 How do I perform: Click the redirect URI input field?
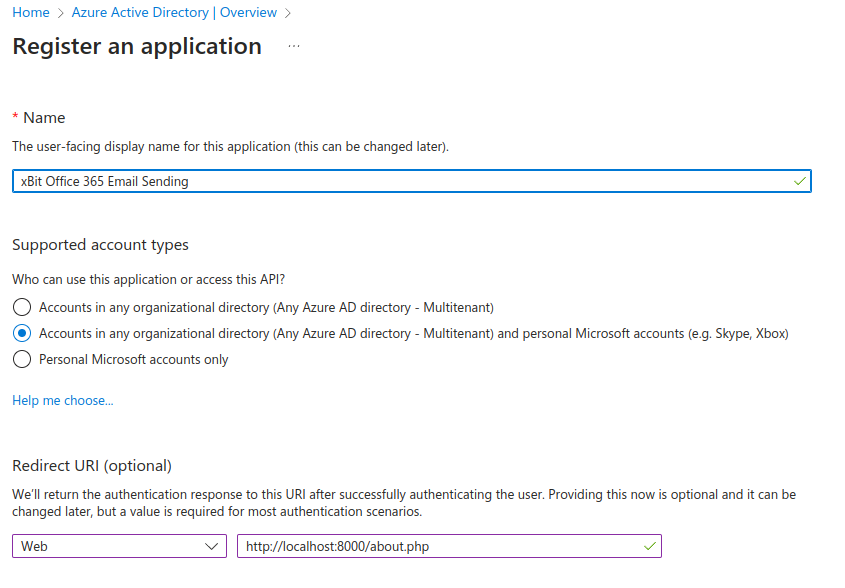tap(449, 546)
